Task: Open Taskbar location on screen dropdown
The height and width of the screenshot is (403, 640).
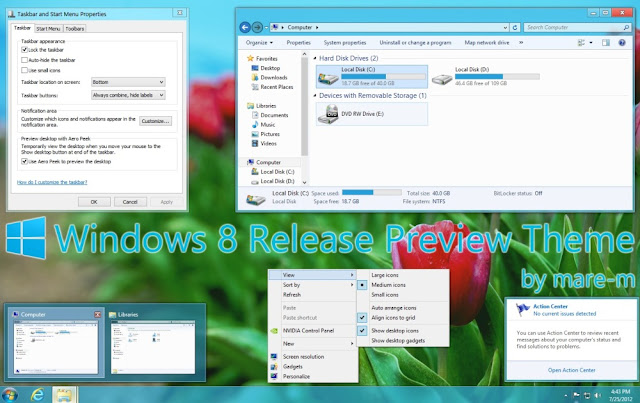Action: coord(128,82)
